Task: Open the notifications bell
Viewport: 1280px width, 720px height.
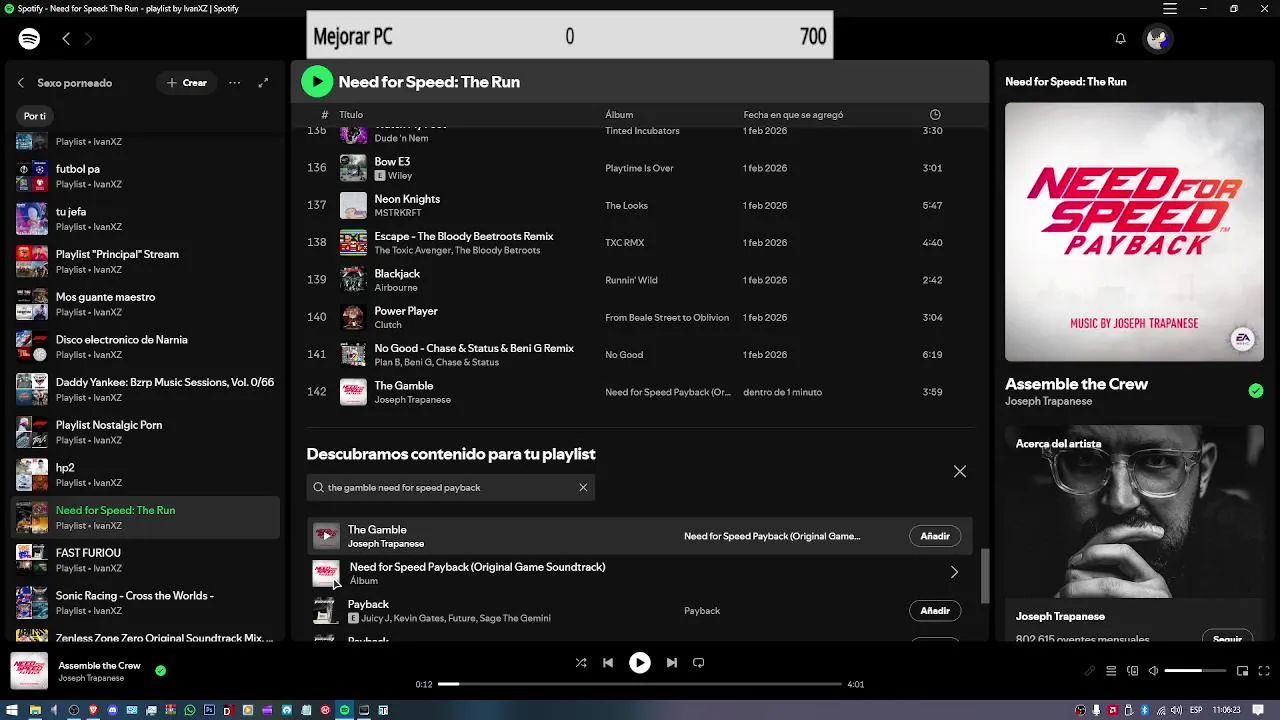Action: [1121, 38]
